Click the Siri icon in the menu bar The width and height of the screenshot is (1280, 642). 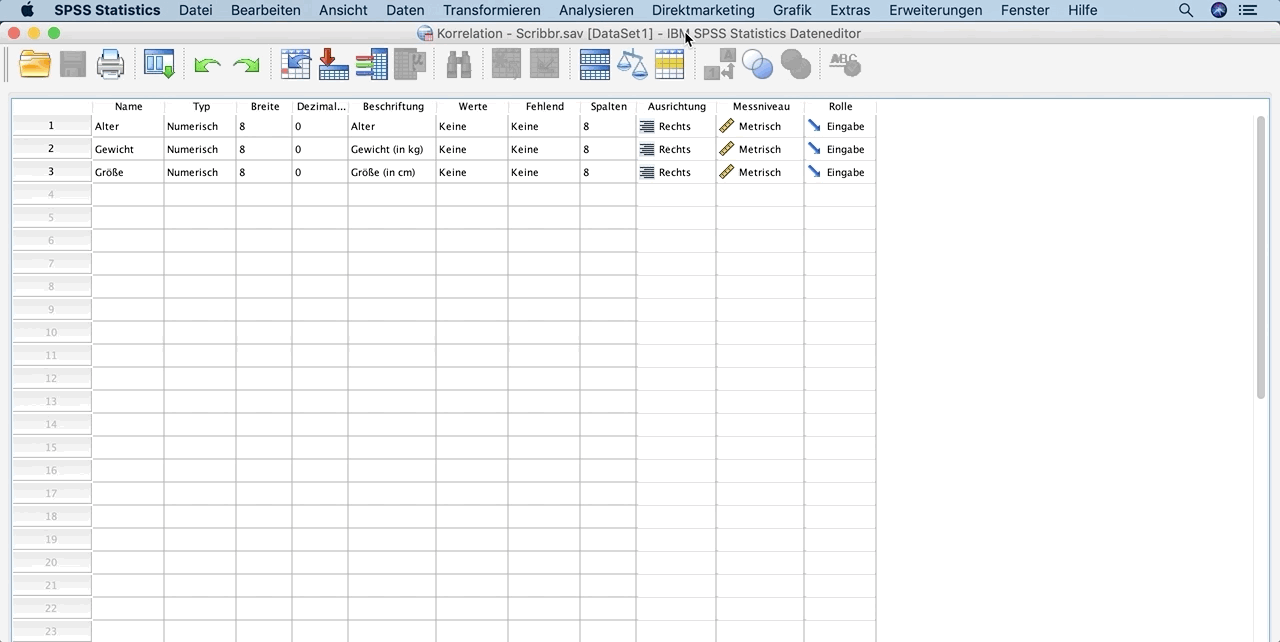click(1218, 10)
